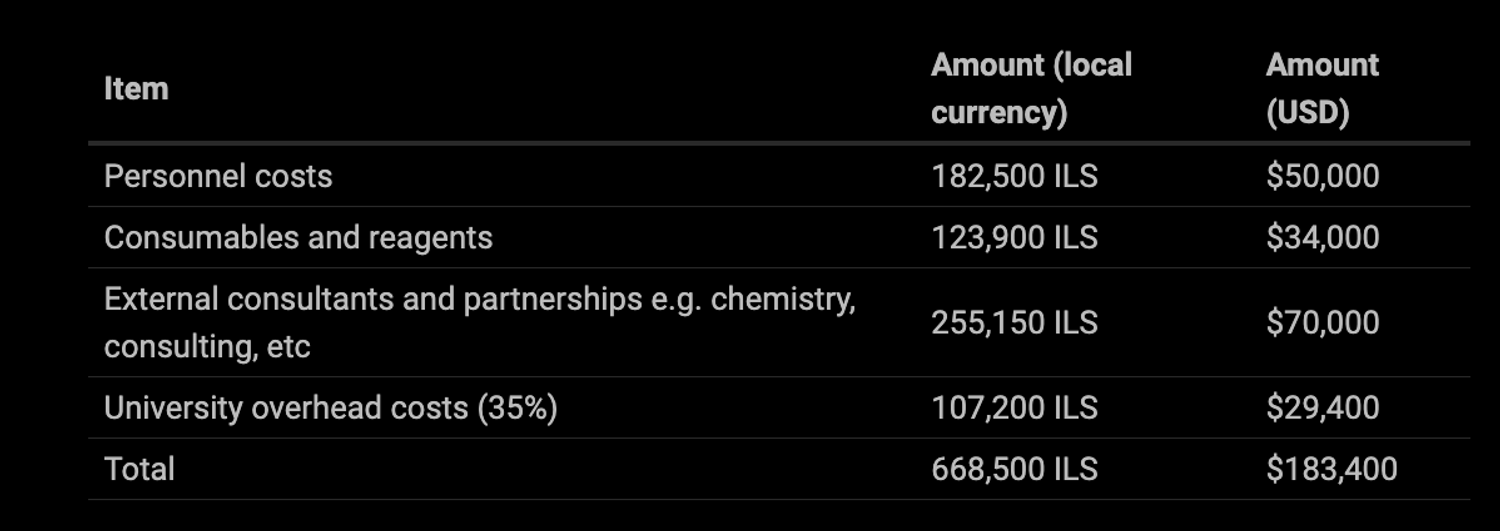Click the 182,500 ILS amount
1500x531 pixels.
click(1014, 176)
